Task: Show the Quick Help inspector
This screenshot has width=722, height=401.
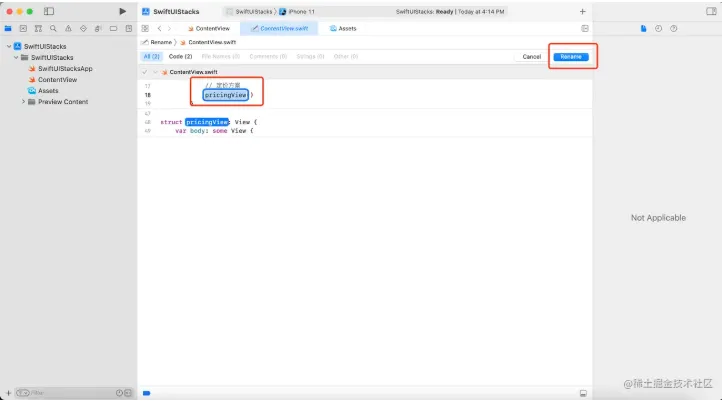Action: (674, 29)
